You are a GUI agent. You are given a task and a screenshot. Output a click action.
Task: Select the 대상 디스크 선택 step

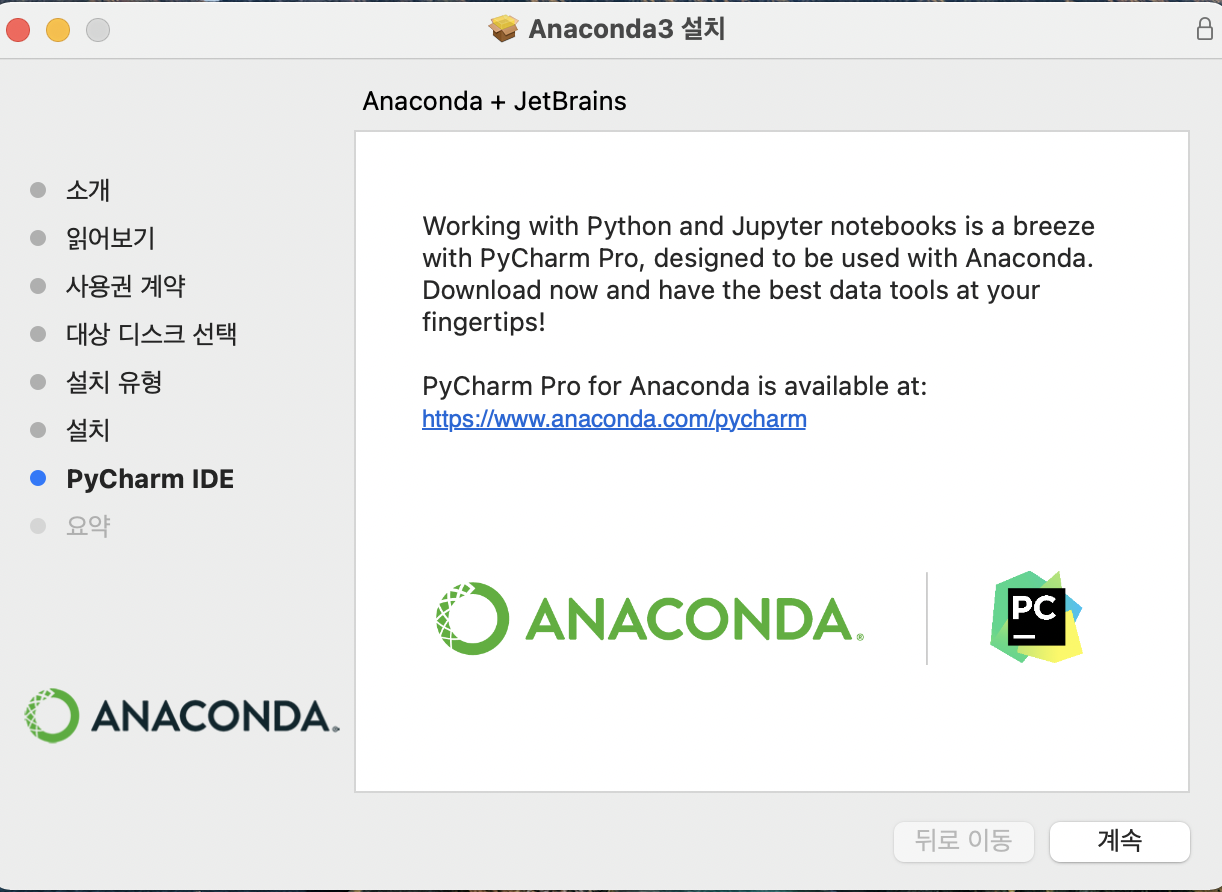tap(151, 333)
